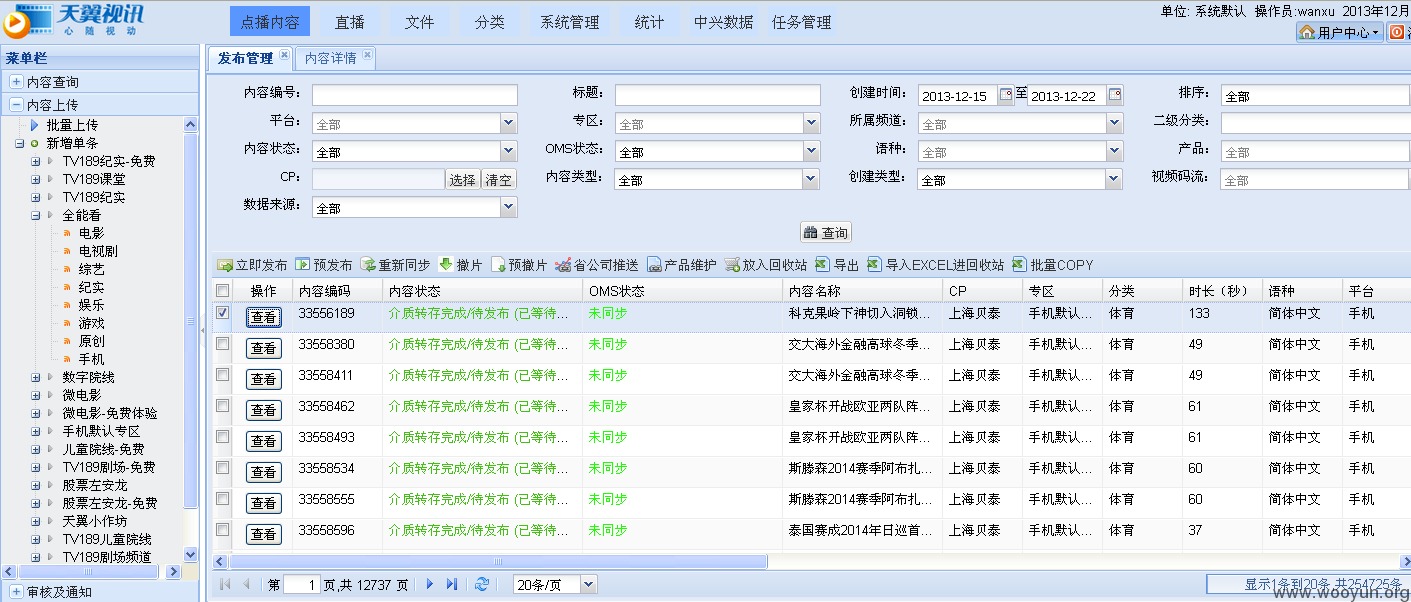Collapse the 内容上传 menu section

(x=16, y=104)
